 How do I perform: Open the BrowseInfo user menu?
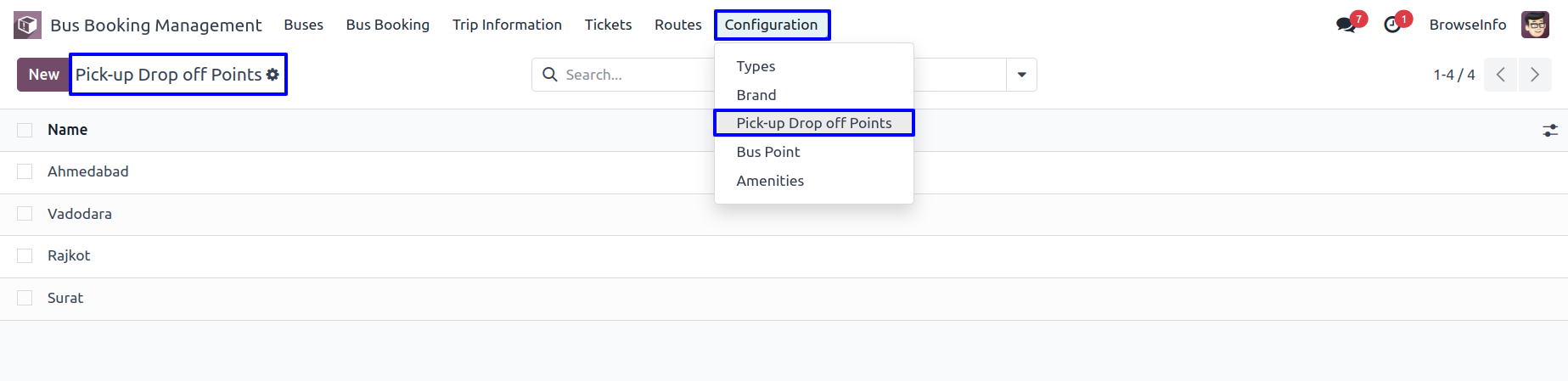coord(1468,25)
